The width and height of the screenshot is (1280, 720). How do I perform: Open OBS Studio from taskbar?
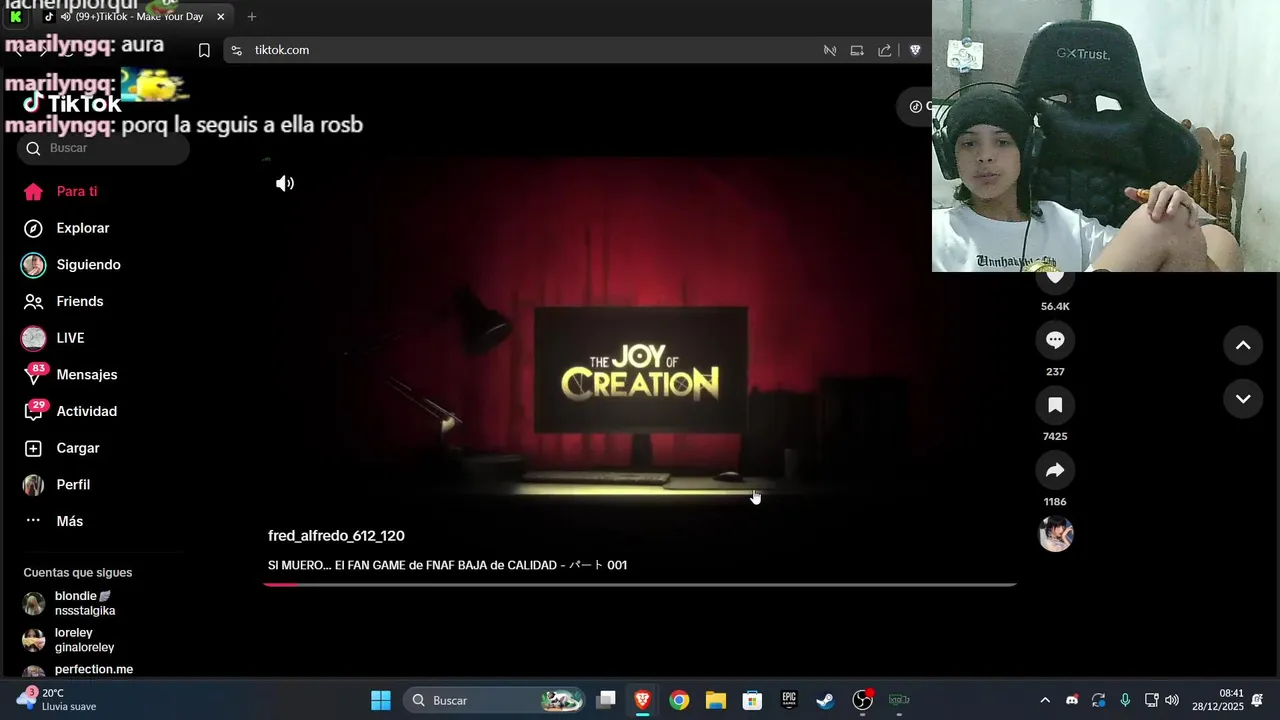pos(862,700)
